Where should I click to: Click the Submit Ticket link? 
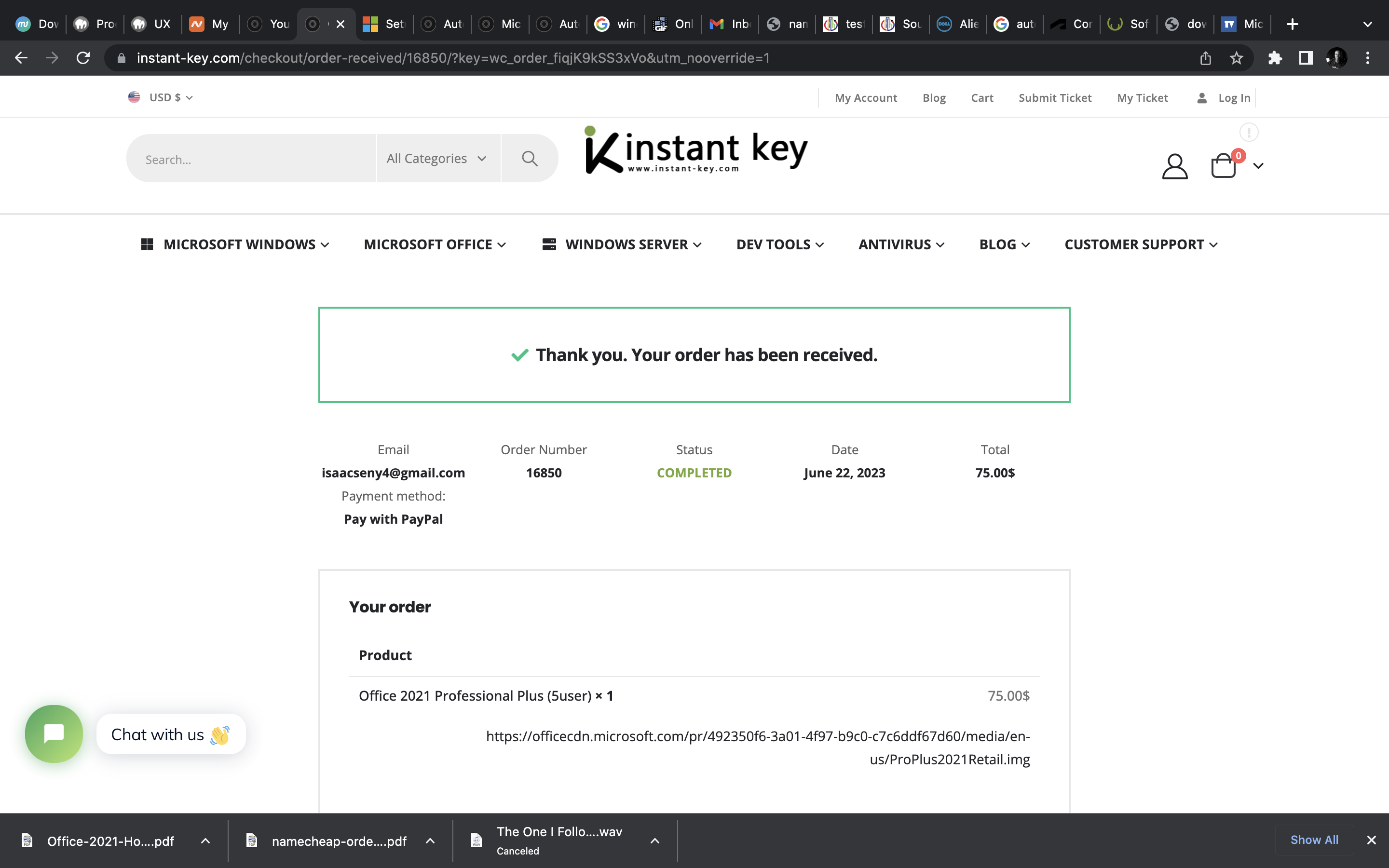click(x=1054, y=97)
